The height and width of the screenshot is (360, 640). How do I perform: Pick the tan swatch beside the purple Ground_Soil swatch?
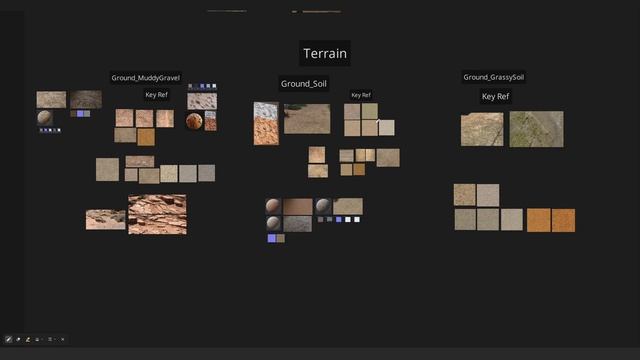pos(280,238)
